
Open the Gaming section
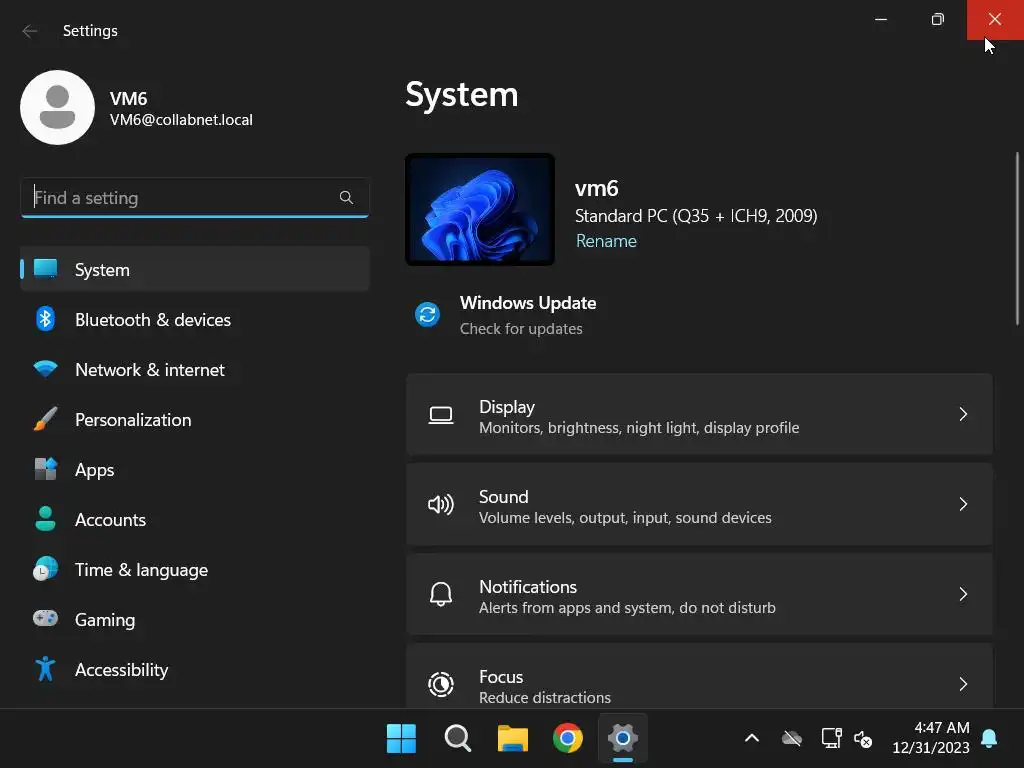pos(195,619)
